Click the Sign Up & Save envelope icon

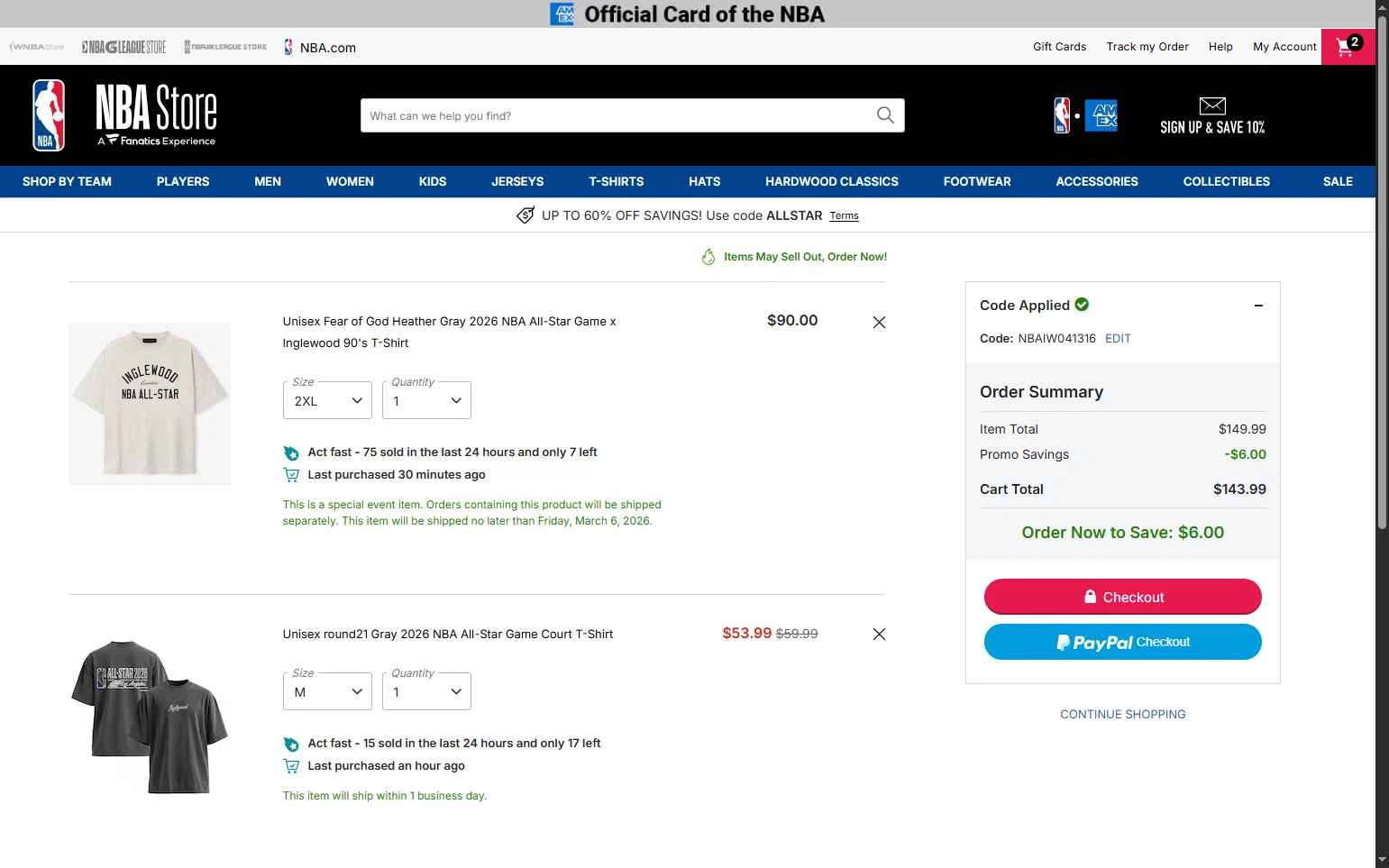click(x=1212, y=105)
